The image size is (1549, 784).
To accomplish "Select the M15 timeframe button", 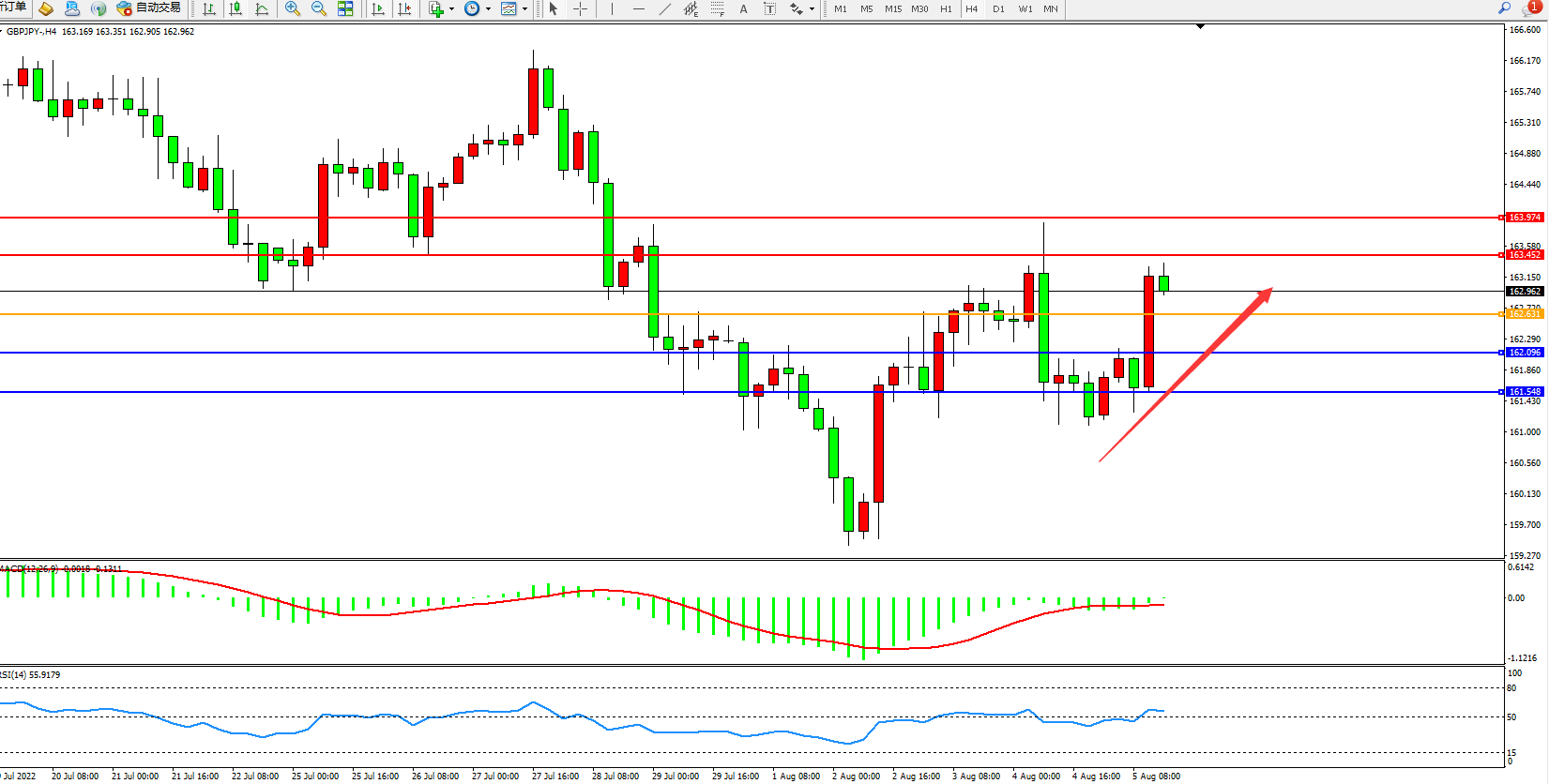I will (893, 8).
